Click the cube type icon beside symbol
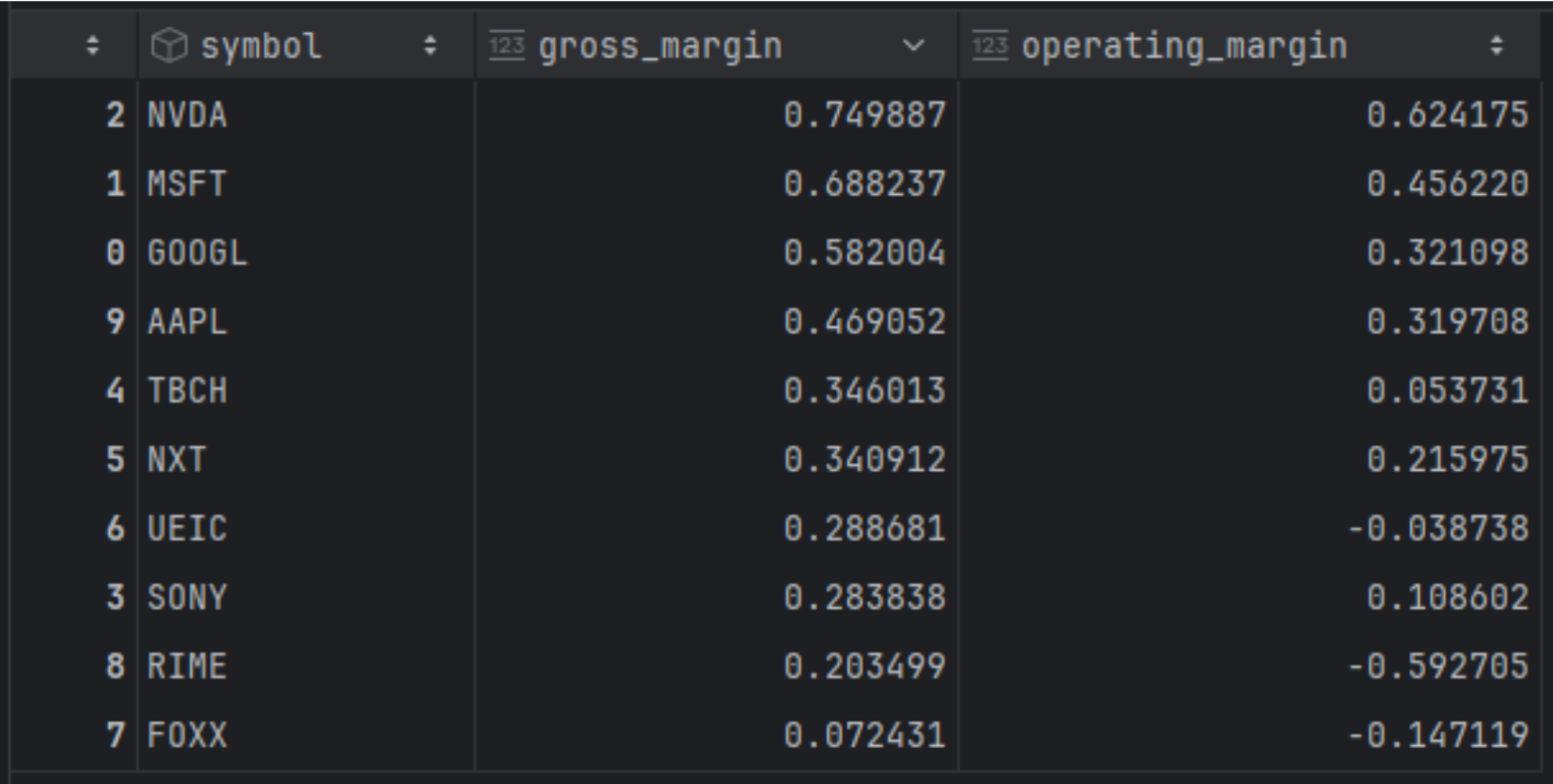Screen dimensions: 1553x784 pyautogui.click(x=170, y=45)
